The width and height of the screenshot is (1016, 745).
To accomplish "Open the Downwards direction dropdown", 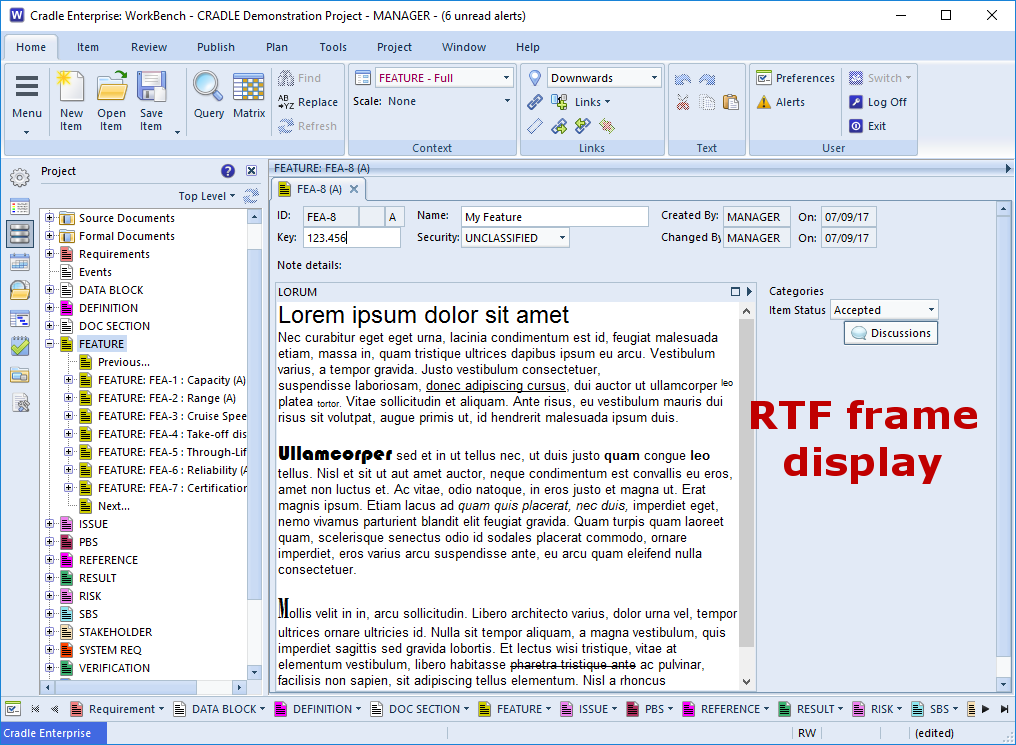I will tap(654, 78).
